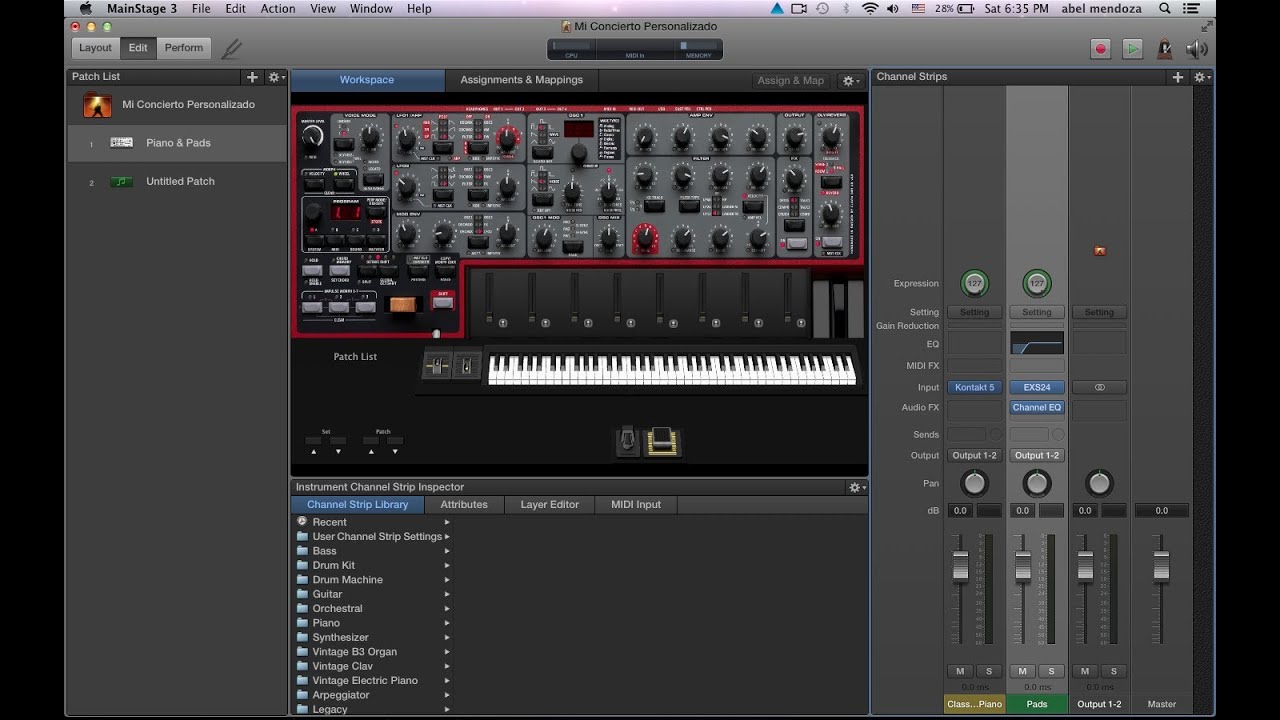Select the Untitled Patch green icon
The image size is (1280, 720).
pyautogui.click(x=121, y=181)
